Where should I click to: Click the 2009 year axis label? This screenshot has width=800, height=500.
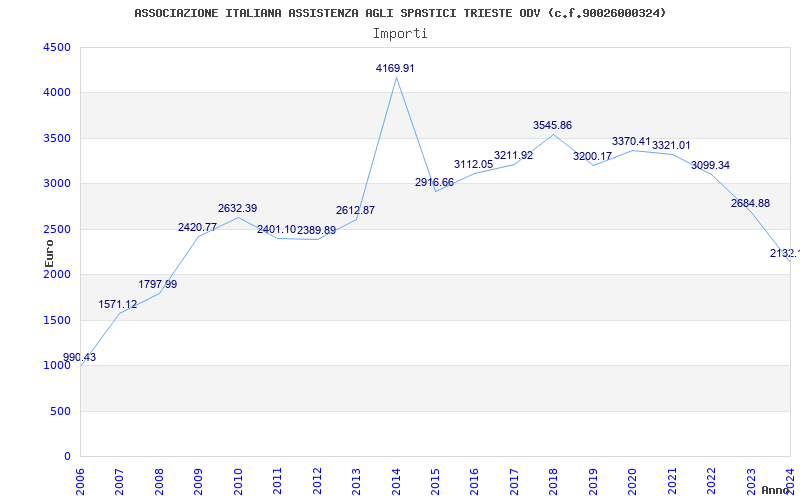click(x=199, y=482)
